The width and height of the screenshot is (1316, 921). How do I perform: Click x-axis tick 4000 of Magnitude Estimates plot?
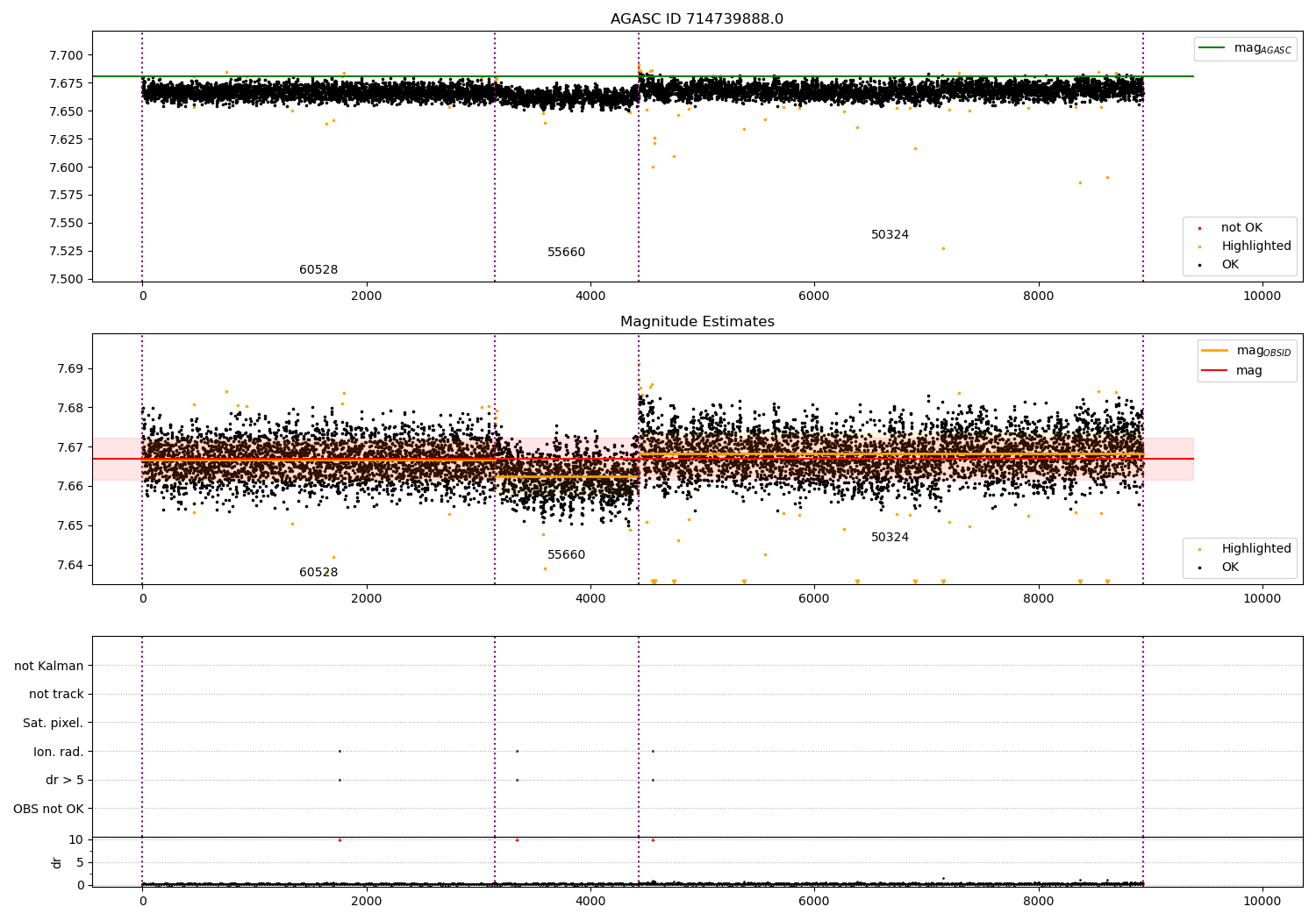tap(590, 598)
